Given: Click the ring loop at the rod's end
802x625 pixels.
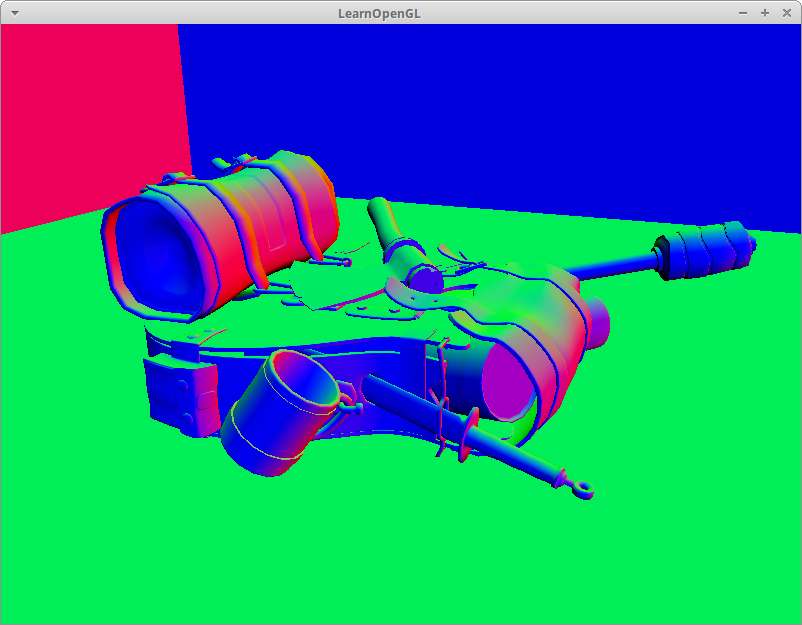Looking at the screenshot, I should coord(582,489).
